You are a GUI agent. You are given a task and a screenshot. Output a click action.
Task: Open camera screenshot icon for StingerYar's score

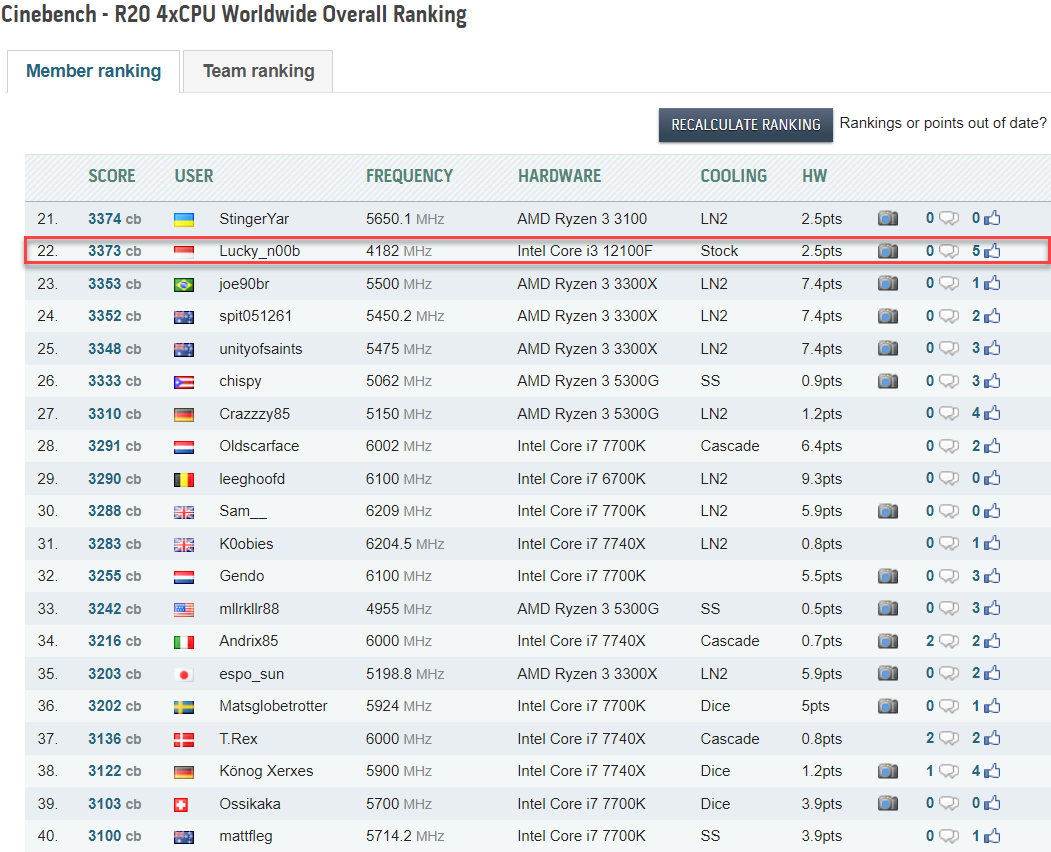[x=887, y=218]
